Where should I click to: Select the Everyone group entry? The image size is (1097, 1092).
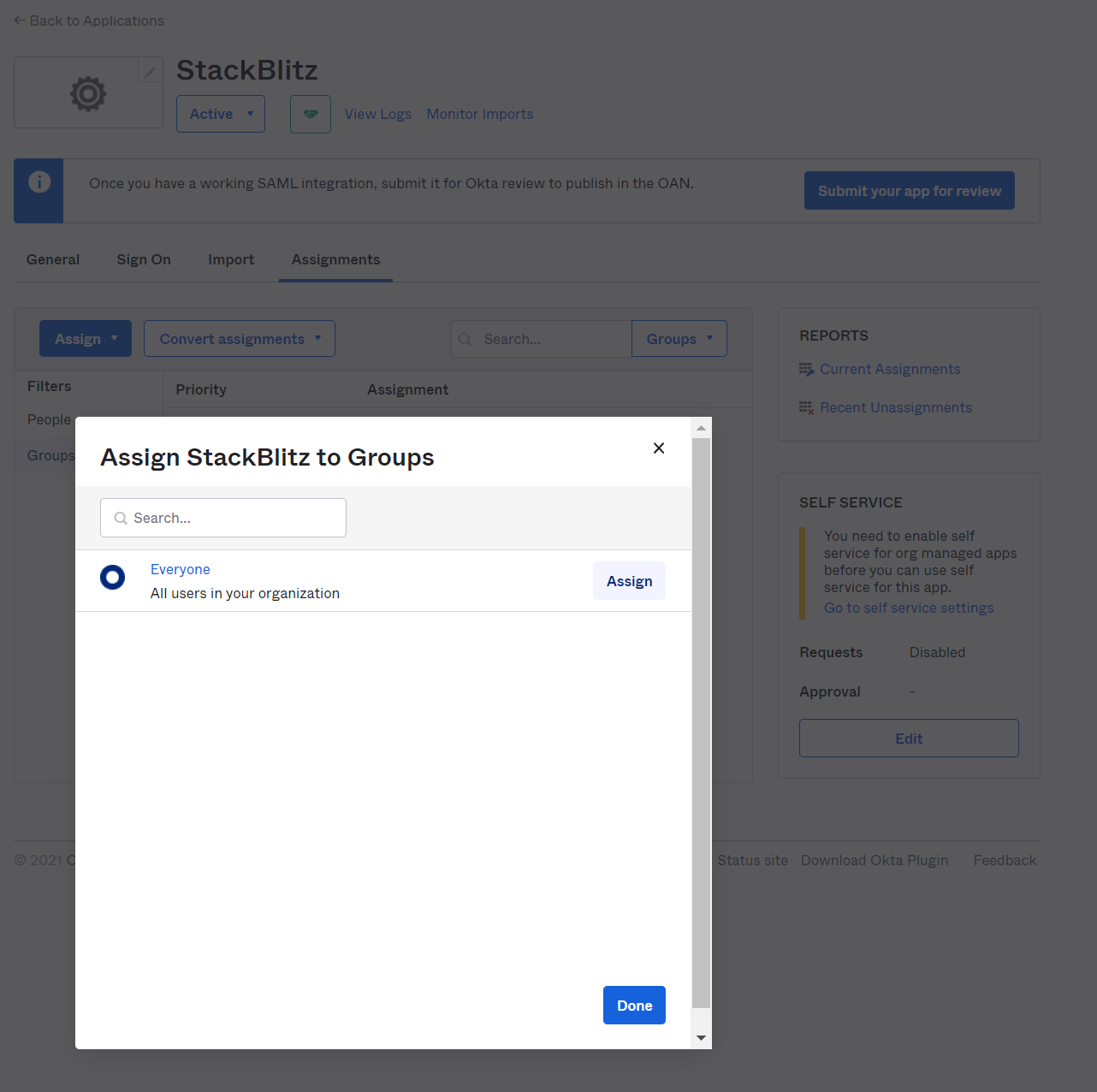pos(180,569)
